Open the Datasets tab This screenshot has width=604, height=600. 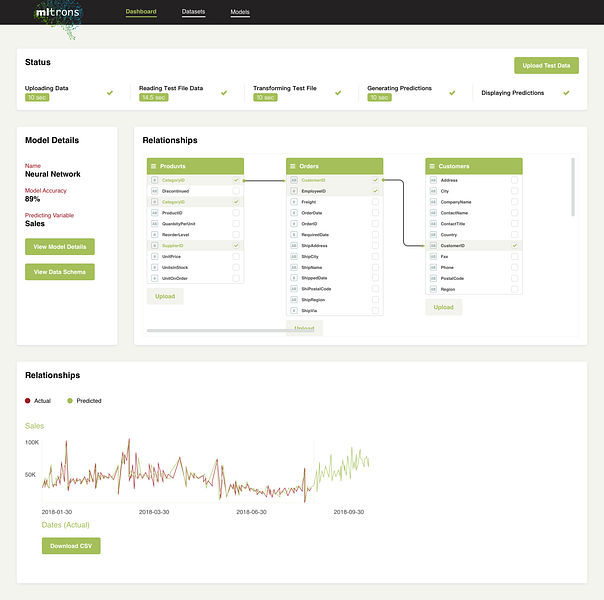[x=193, y=12]
